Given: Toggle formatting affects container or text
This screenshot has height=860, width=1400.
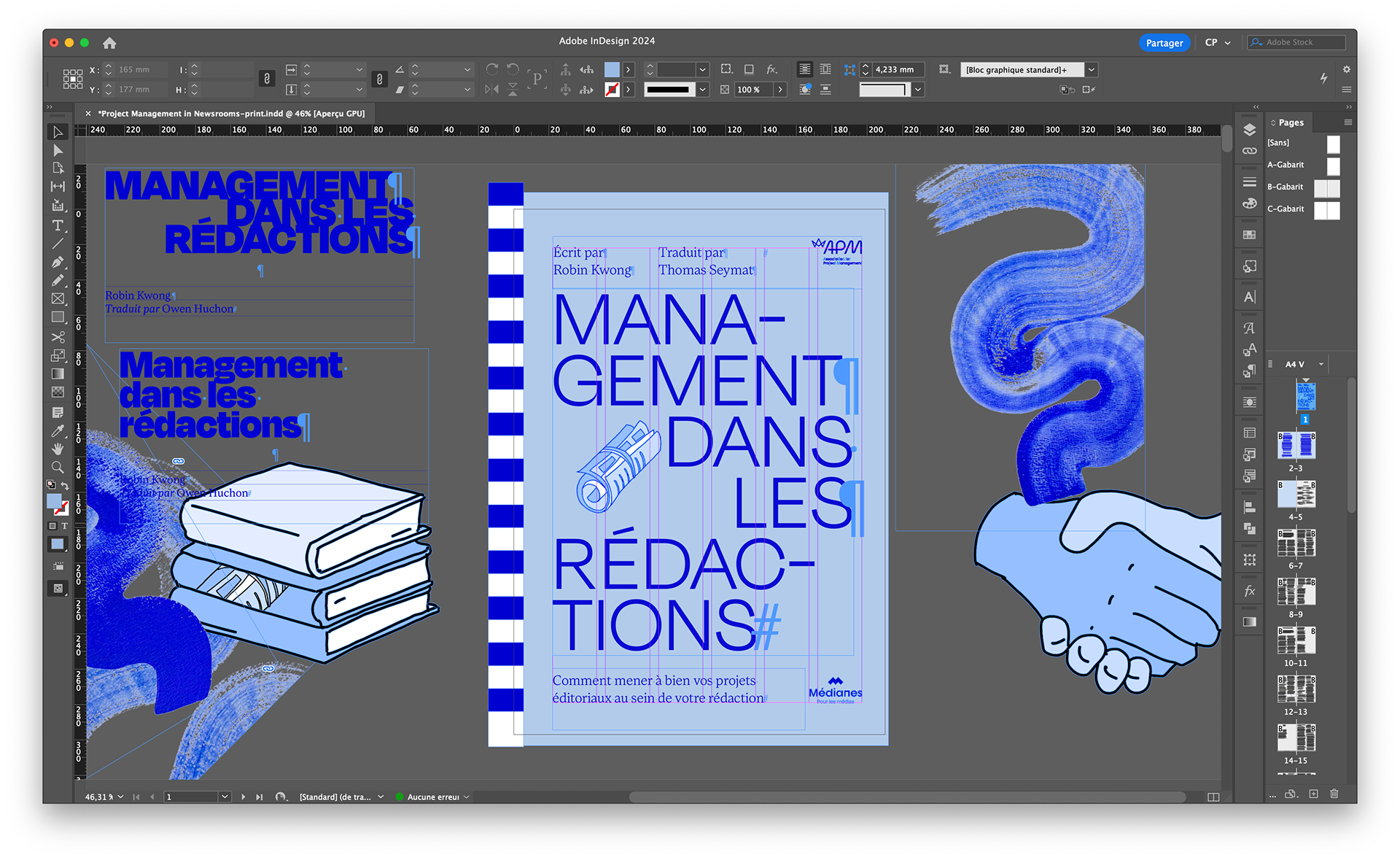Looking at the screenshot, I should pyautogui.click(x=58, y=526).
